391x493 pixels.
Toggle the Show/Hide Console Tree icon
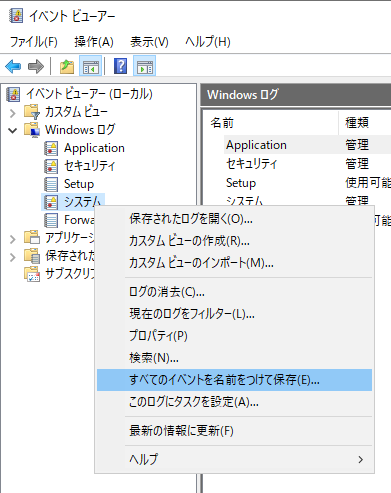point(91,66)
